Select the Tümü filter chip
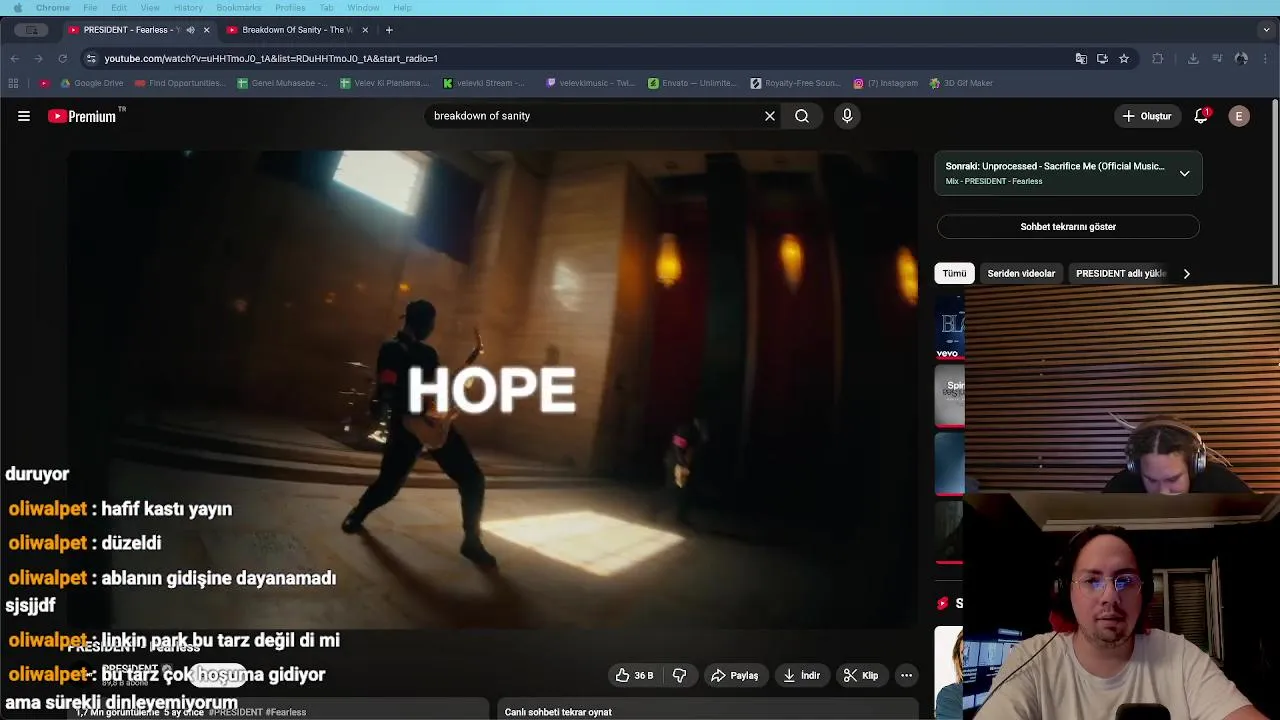 [x=954, y=273]
